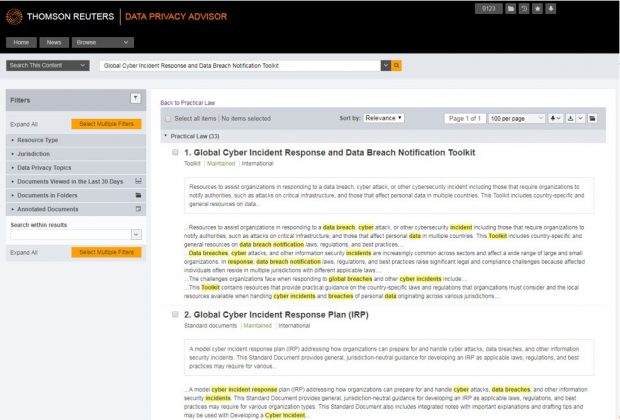Click save-to-folder icon in results toolbar
The image size is (620, 420).
592,118
